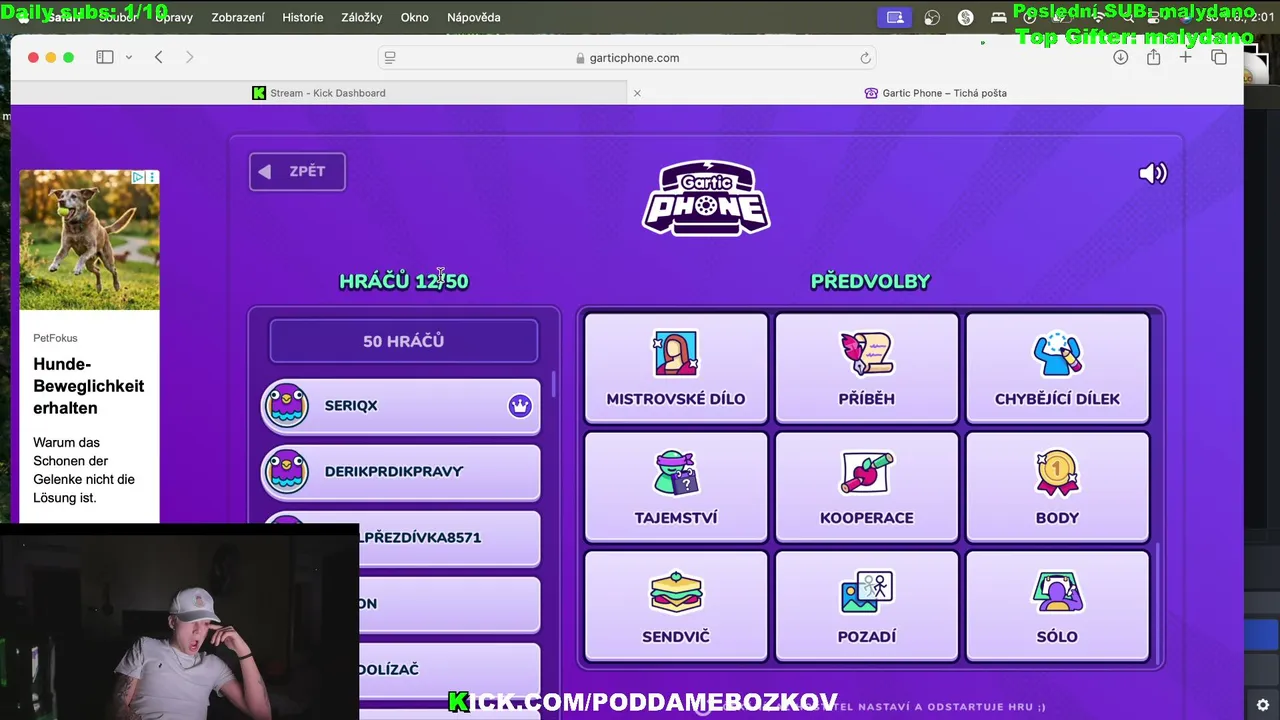Click the 50 HRÁČŮ player limit button

(403, 341)
